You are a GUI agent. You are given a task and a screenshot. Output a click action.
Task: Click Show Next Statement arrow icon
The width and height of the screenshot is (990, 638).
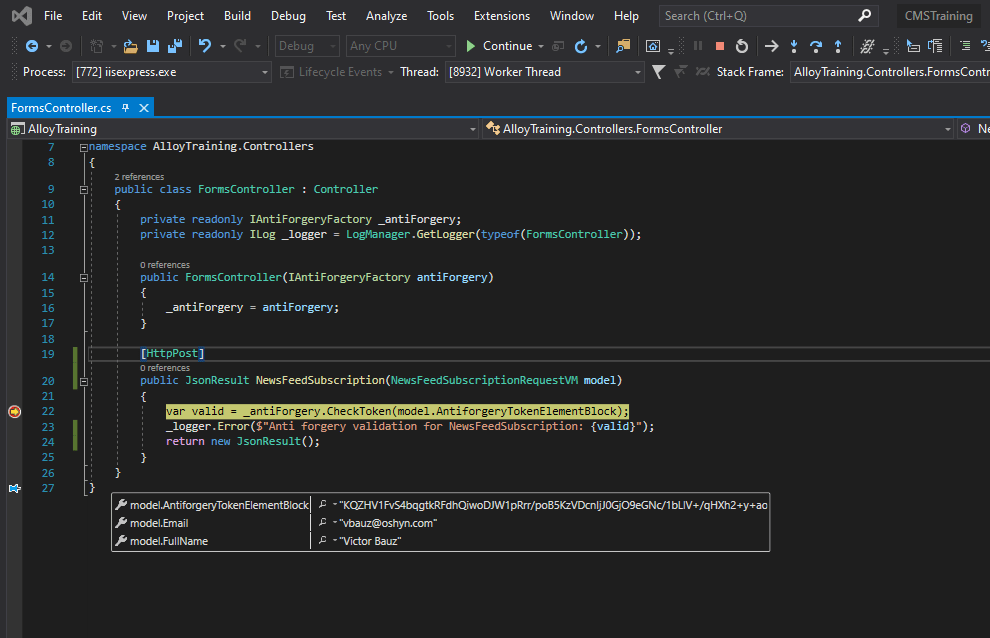772,46
